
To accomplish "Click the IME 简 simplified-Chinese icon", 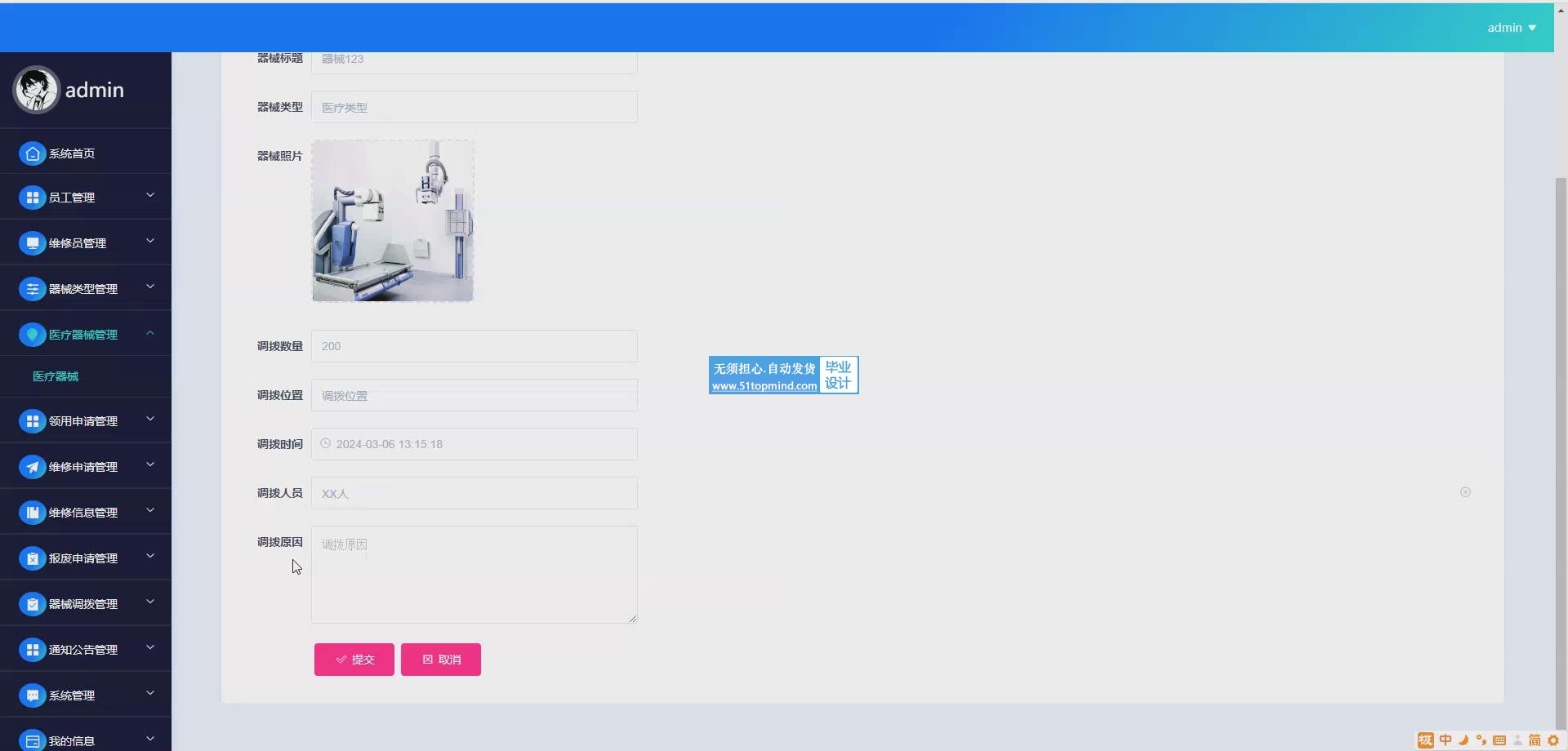I will pyautogui.click(x=1535, y=740).
